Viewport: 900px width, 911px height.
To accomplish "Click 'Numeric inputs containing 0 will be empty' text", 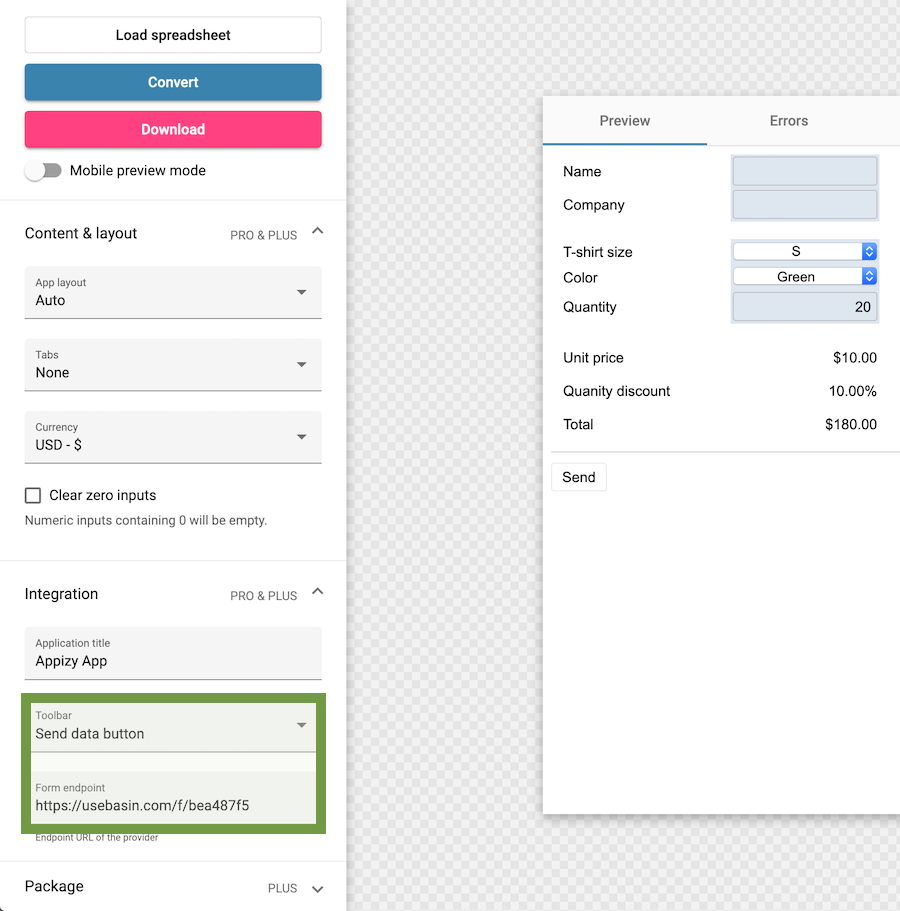I will (x=146, y=520).
